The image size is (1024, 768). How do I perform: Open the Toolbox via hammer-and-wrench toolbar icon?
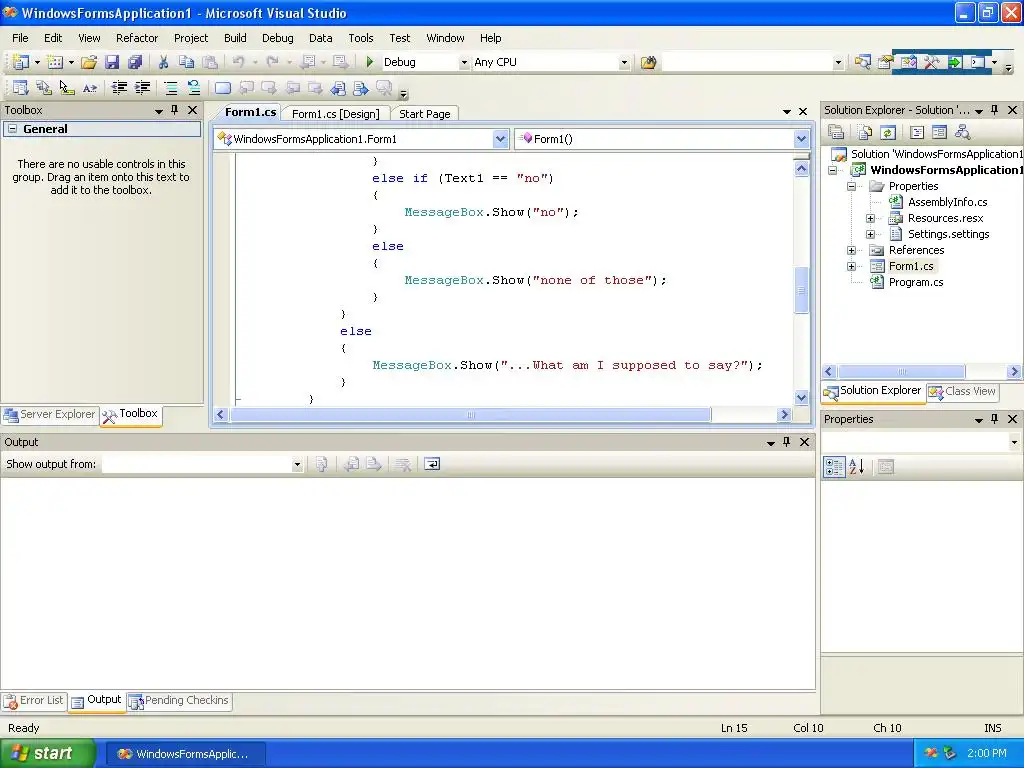(x=932, y=62)
